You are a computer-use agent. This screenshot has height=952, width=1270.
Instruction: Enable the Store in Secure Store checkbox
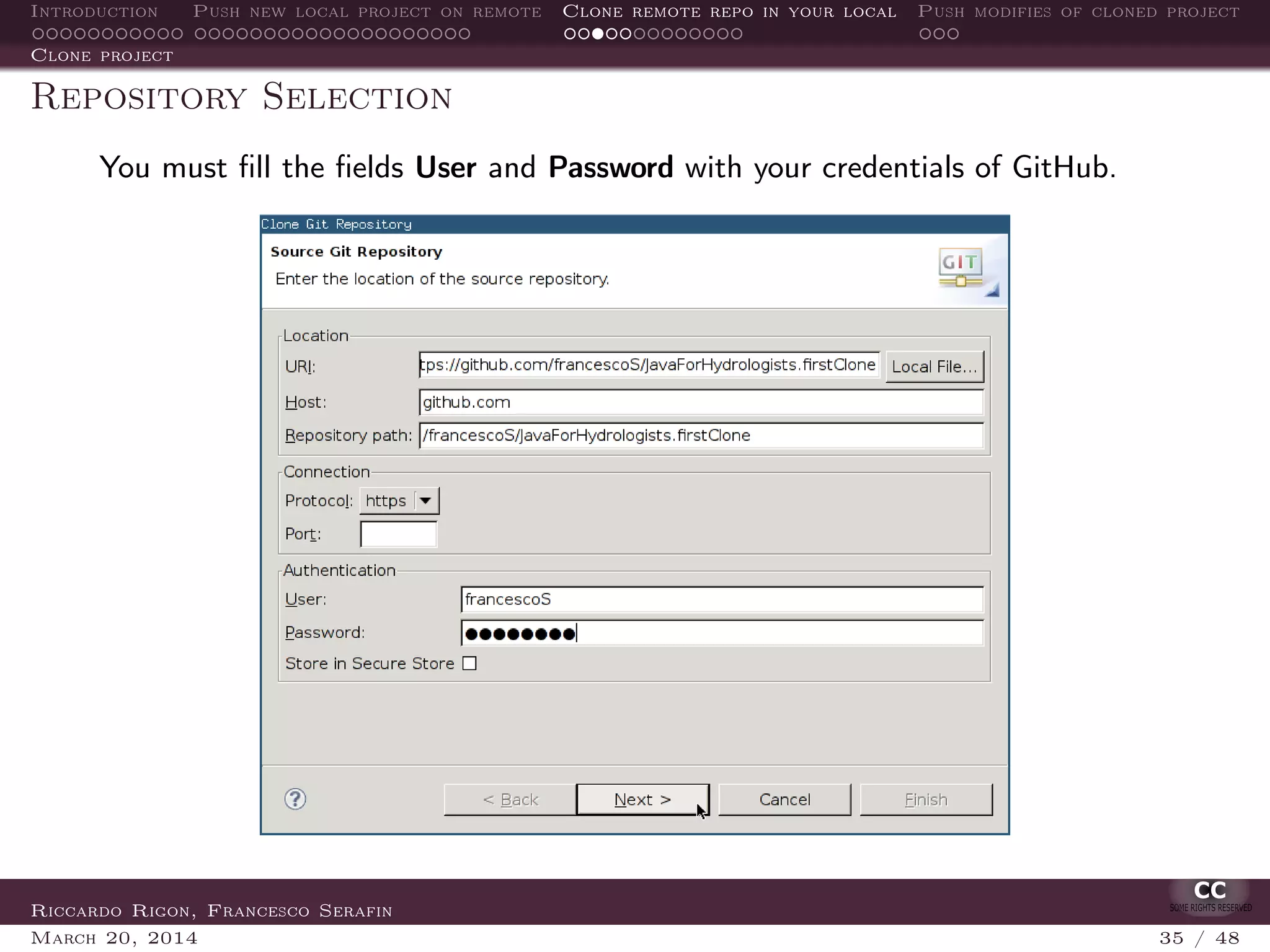pos(469,664)
